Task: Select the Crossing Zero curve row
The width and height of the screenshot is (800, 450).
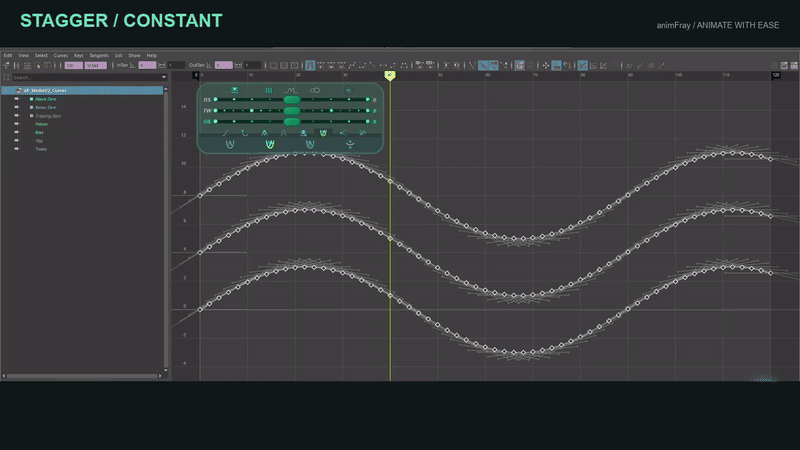Action: tap(47, 116)
